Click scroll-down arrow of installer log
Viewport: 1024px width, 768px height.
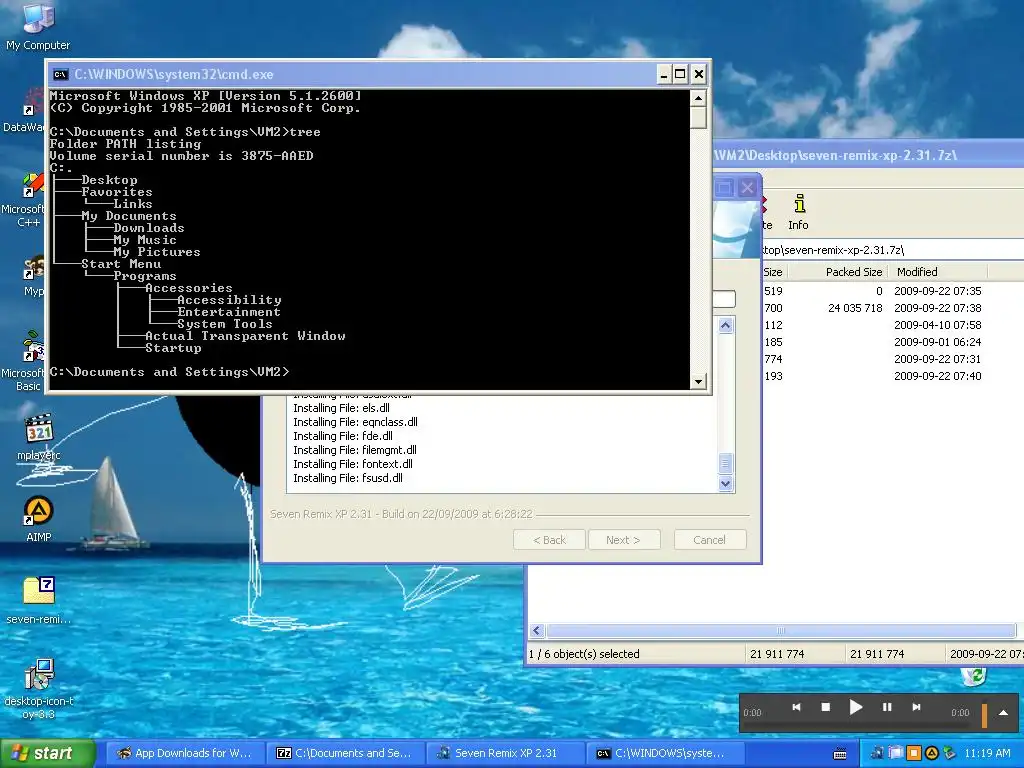[726, 484]
